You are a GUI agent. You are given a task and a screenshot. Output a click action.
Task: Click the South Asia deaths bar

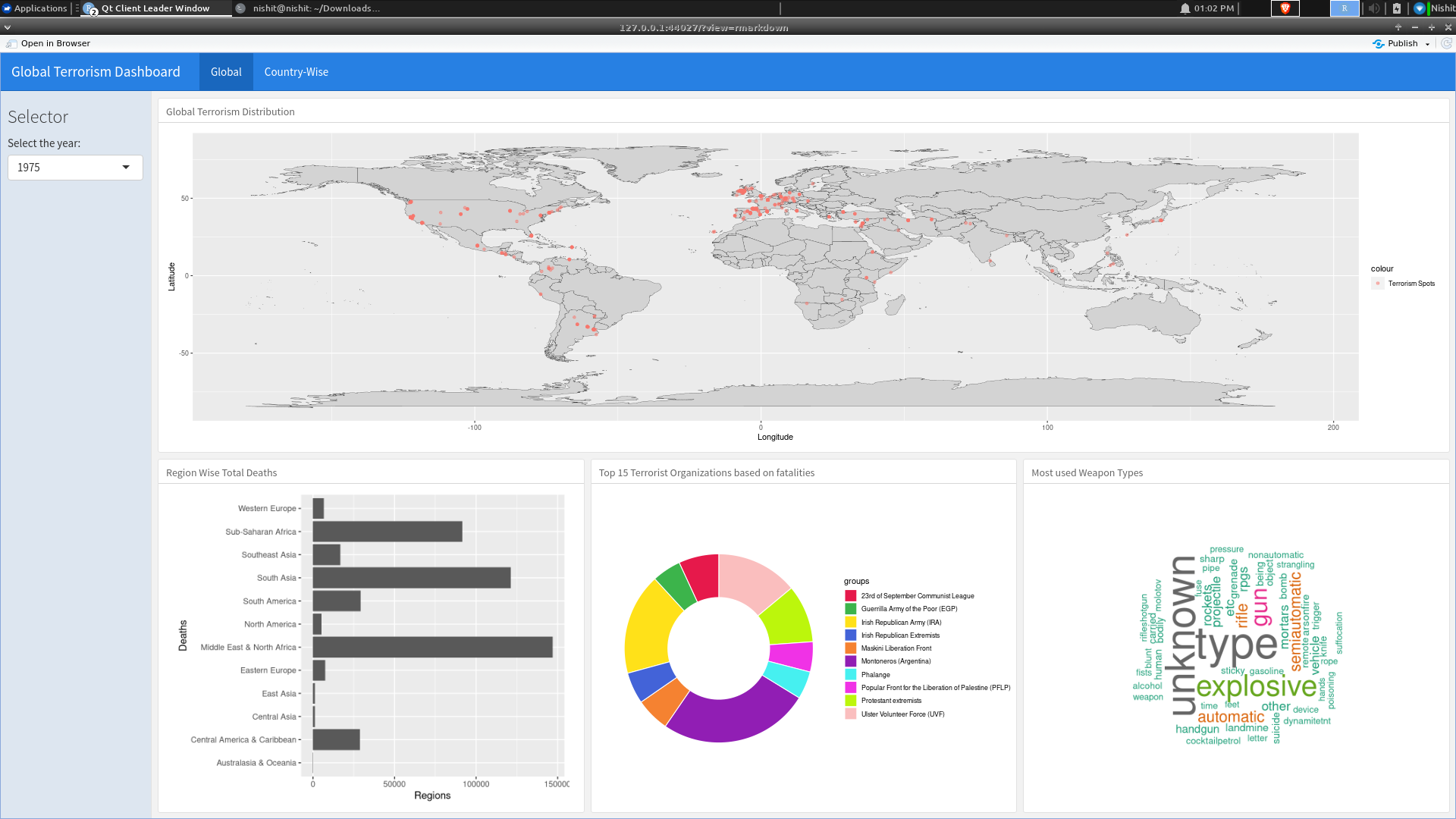click(411, 578)
